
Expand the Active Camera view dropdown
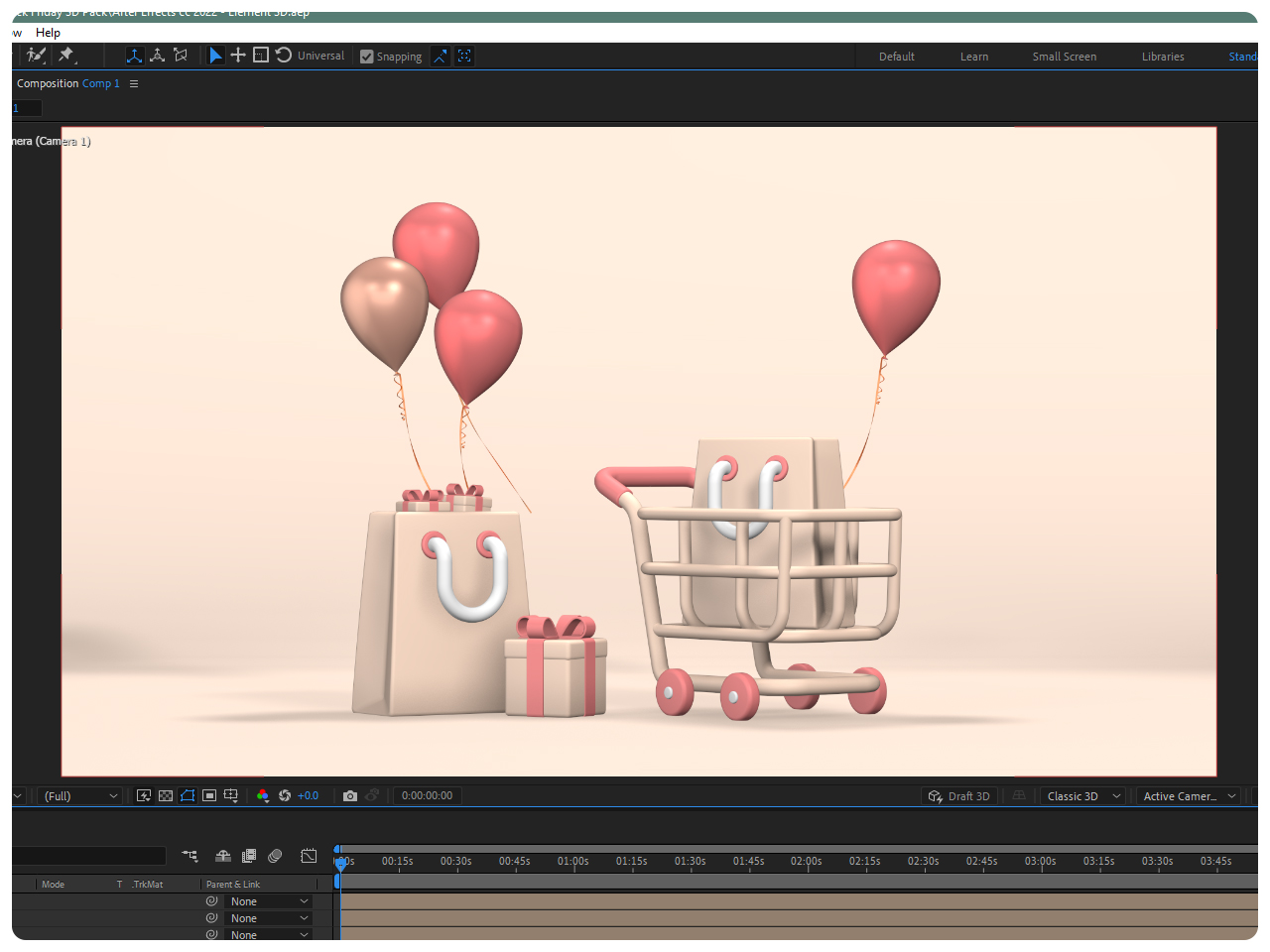click(1189, 796)
